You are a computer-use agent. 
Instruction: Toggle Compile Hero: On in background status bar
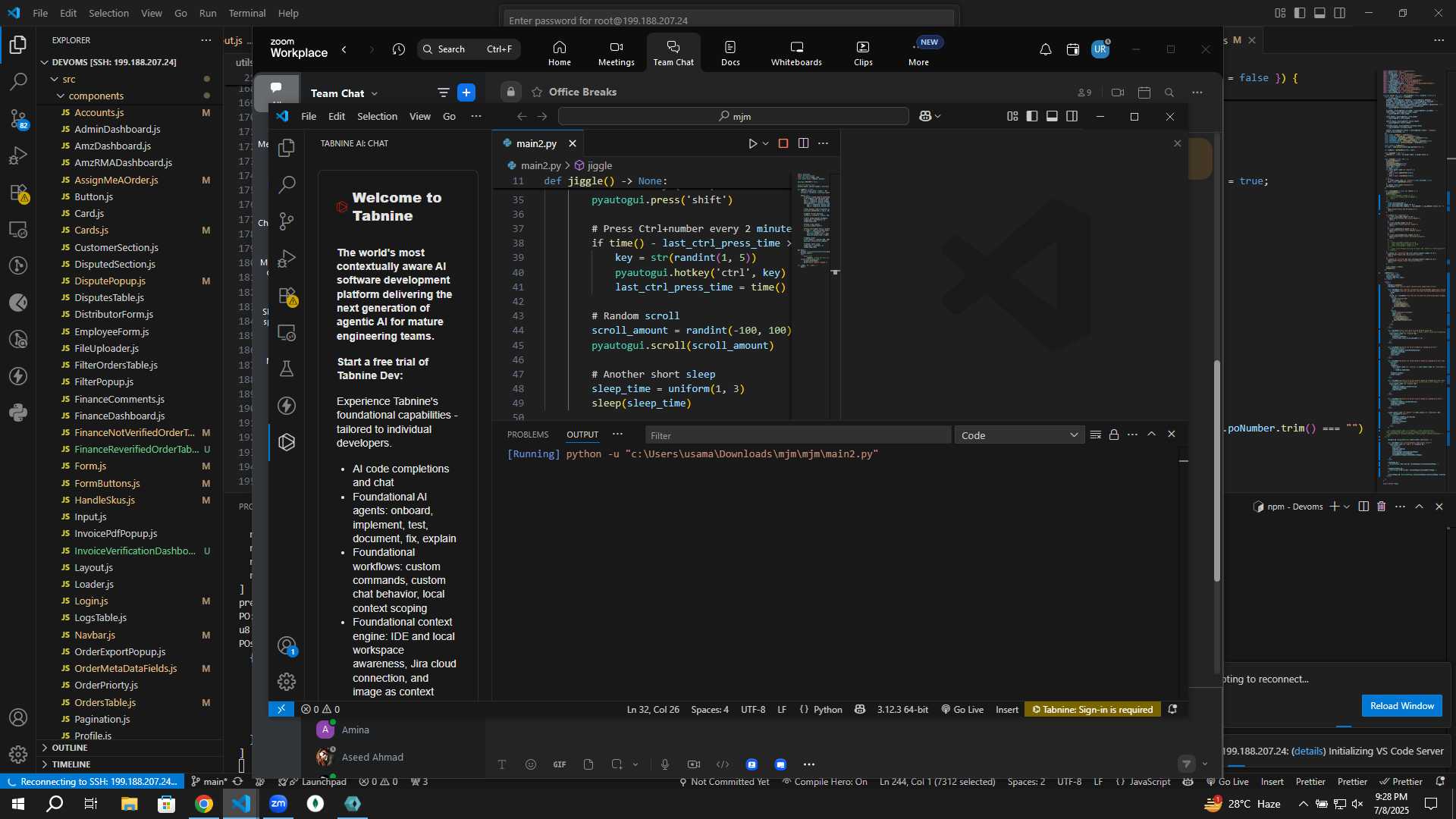click(825, 782)
